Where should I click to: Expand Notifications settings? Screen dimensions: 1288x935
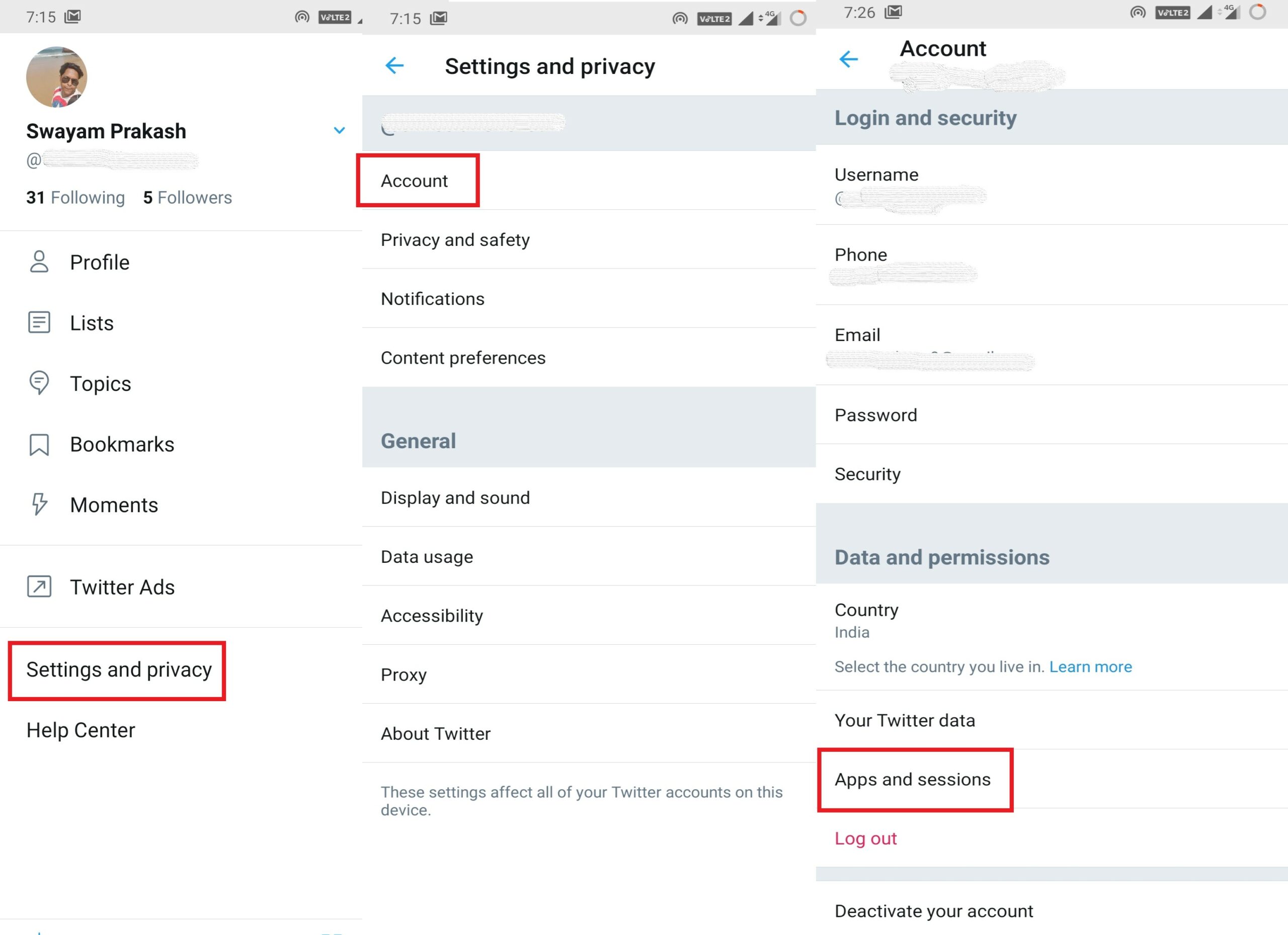click(x=431, y=299)
